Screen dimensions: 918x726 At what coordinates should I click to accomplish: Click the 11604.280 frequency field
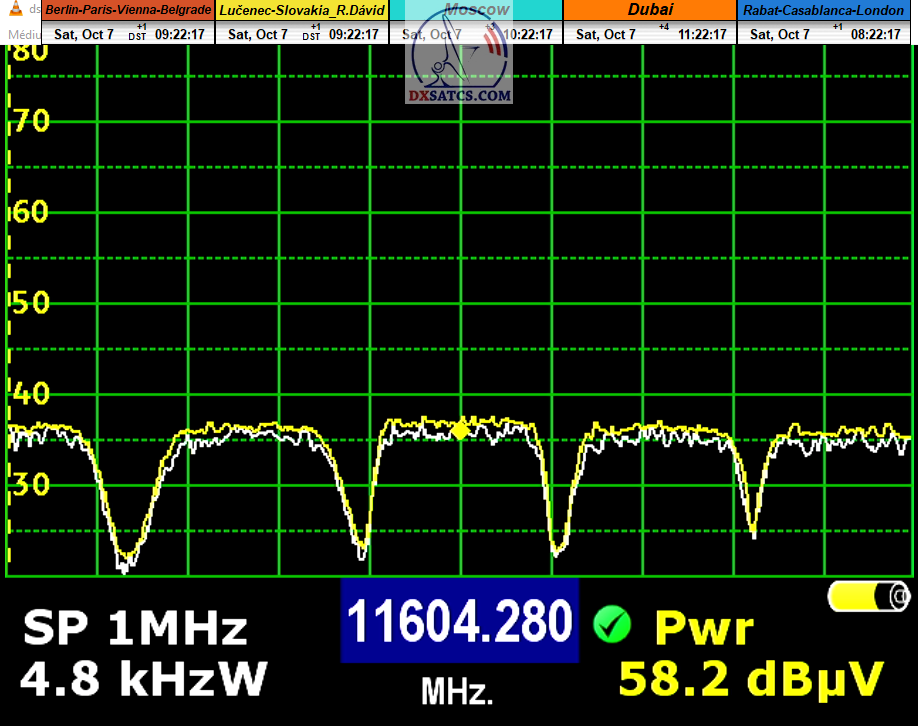click(460, 621)
